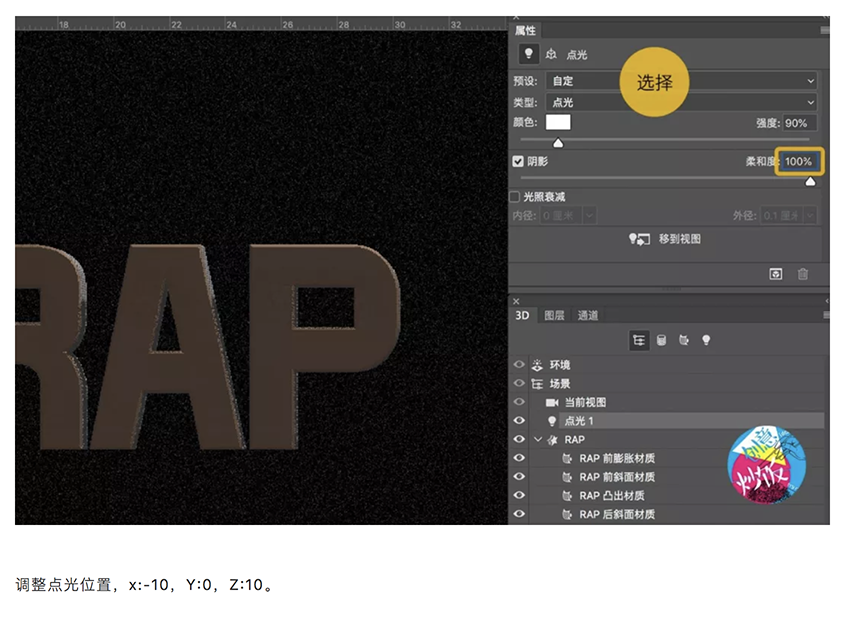Toggle eye for RAP 前膨胀材质

[519, 458]
